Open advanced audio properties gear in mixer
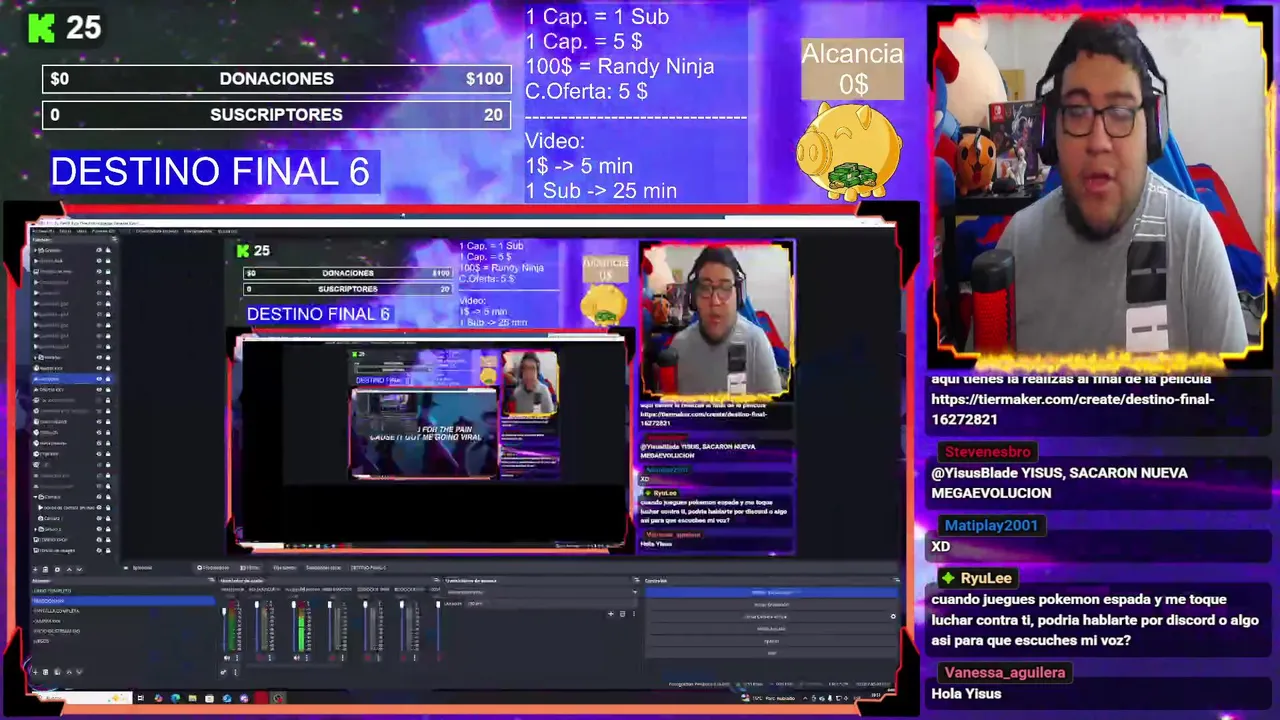This screenshot has width=1280, height=720. click(x=224, y=672)
